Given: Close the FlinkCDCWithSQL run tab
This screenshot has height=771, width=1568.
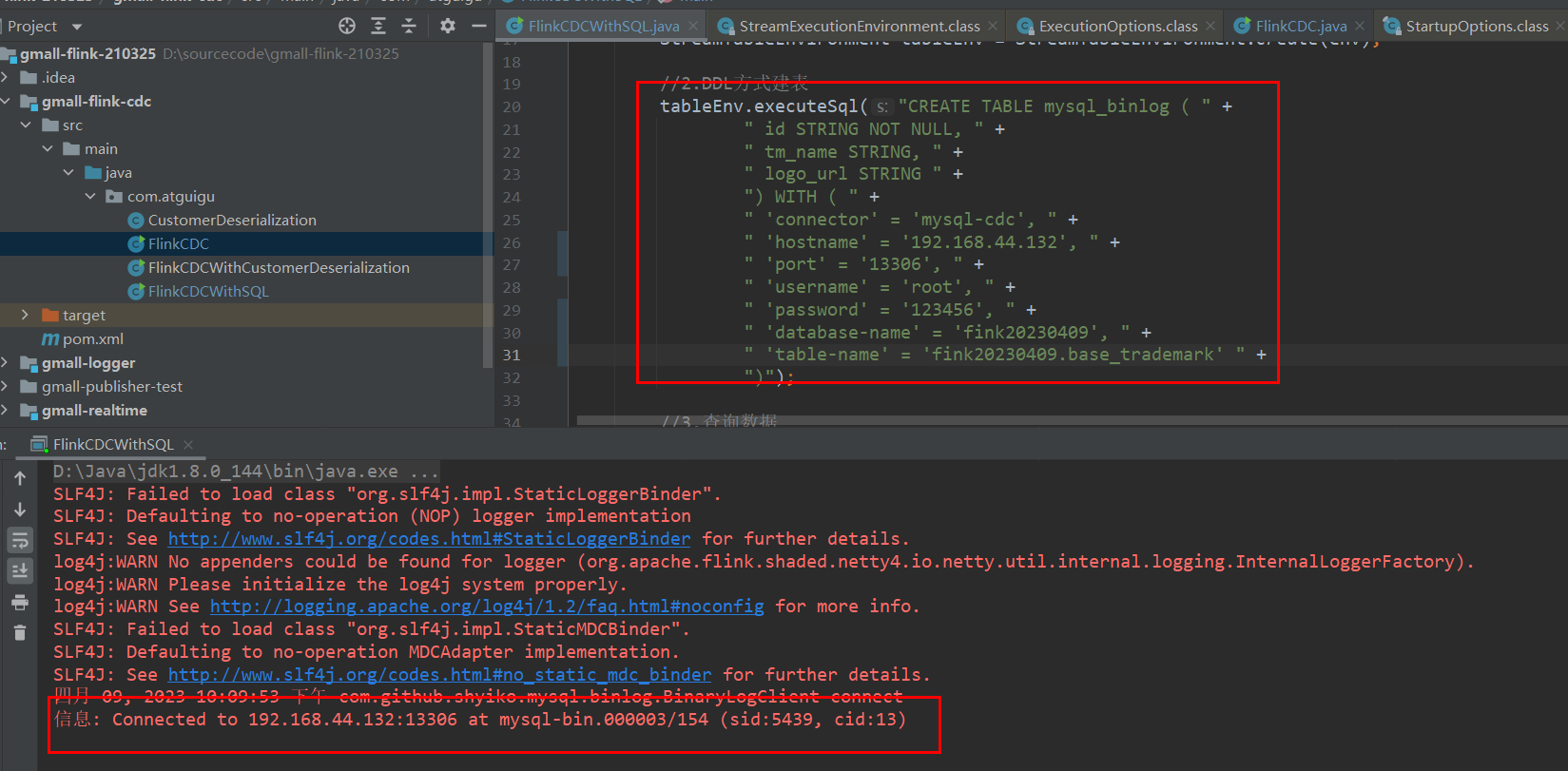Looking at the screenshot, I should pyautogui.click(x=188, y=444).
